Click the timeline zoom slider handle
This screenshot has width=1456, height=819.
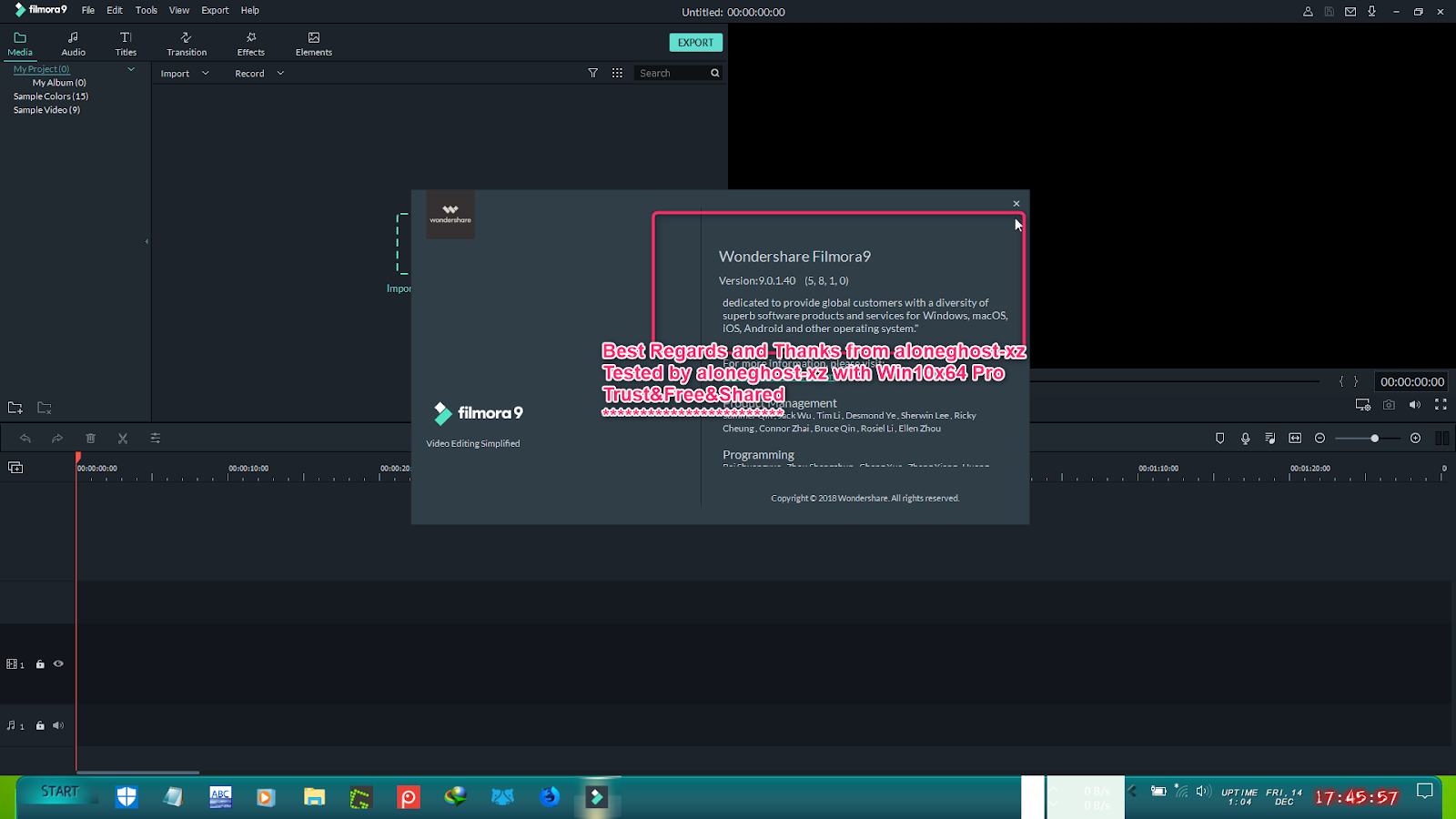pos(1374,439)
